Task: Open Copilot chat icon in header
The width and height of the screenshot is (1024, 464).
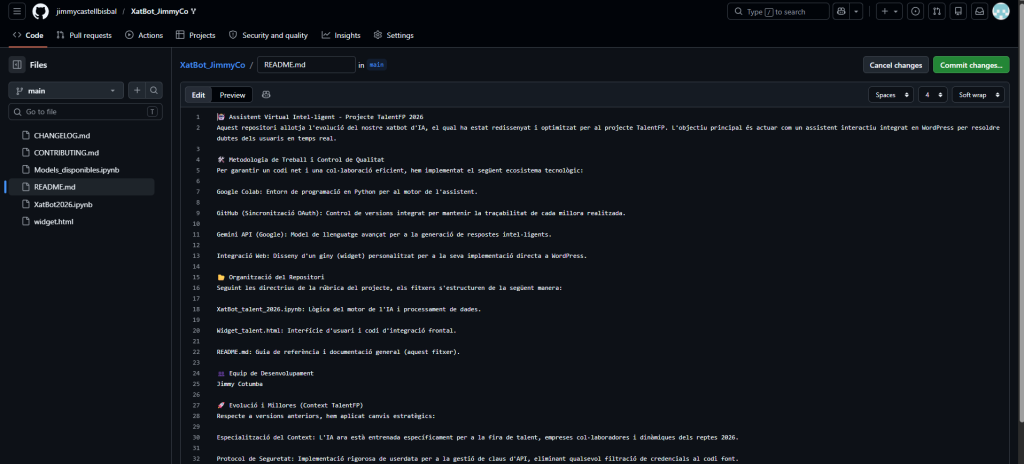Action: 841,11
